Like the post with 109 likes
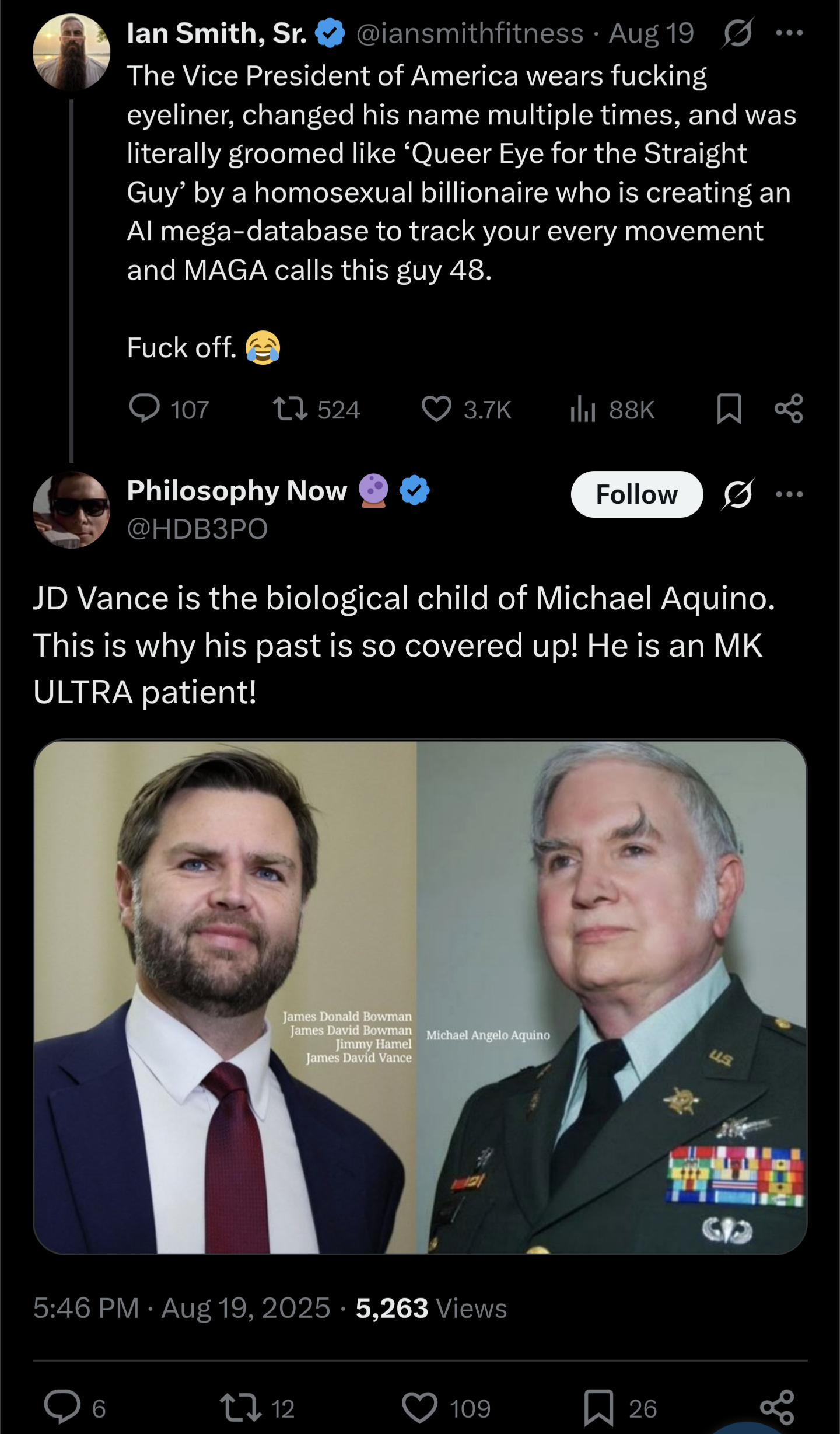840x1434 pixels. pyautogui.click(x=419, y=1408)
